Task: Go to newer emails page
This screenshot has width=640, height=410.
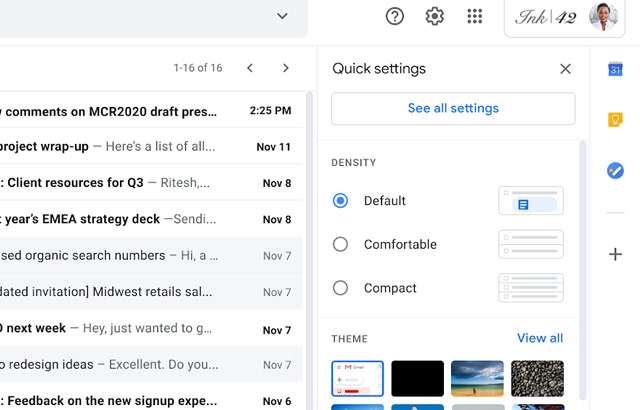Action: pos(250,68)
